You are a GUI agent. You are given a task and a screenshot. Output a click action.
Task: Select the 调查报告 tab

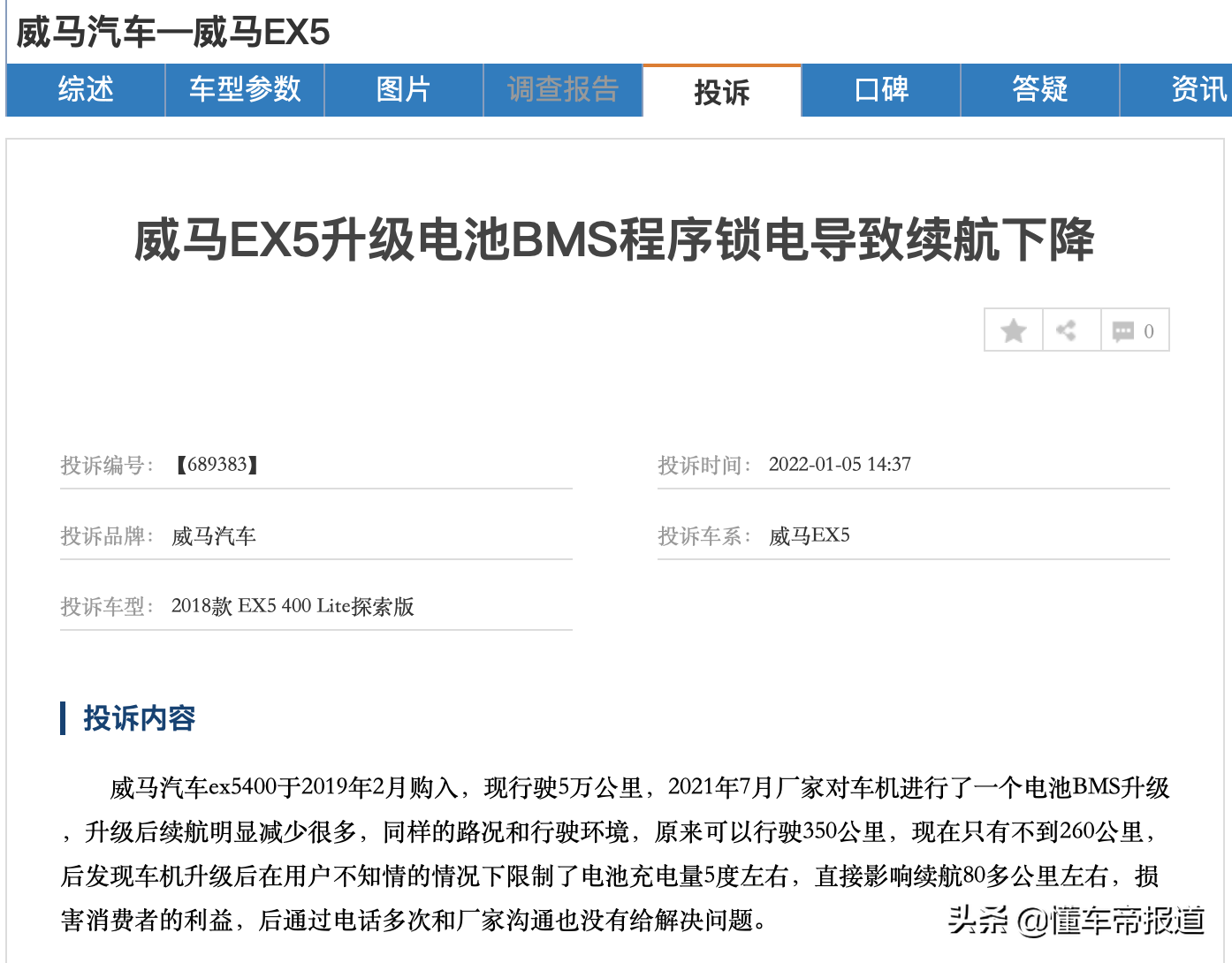click(563, 89)
